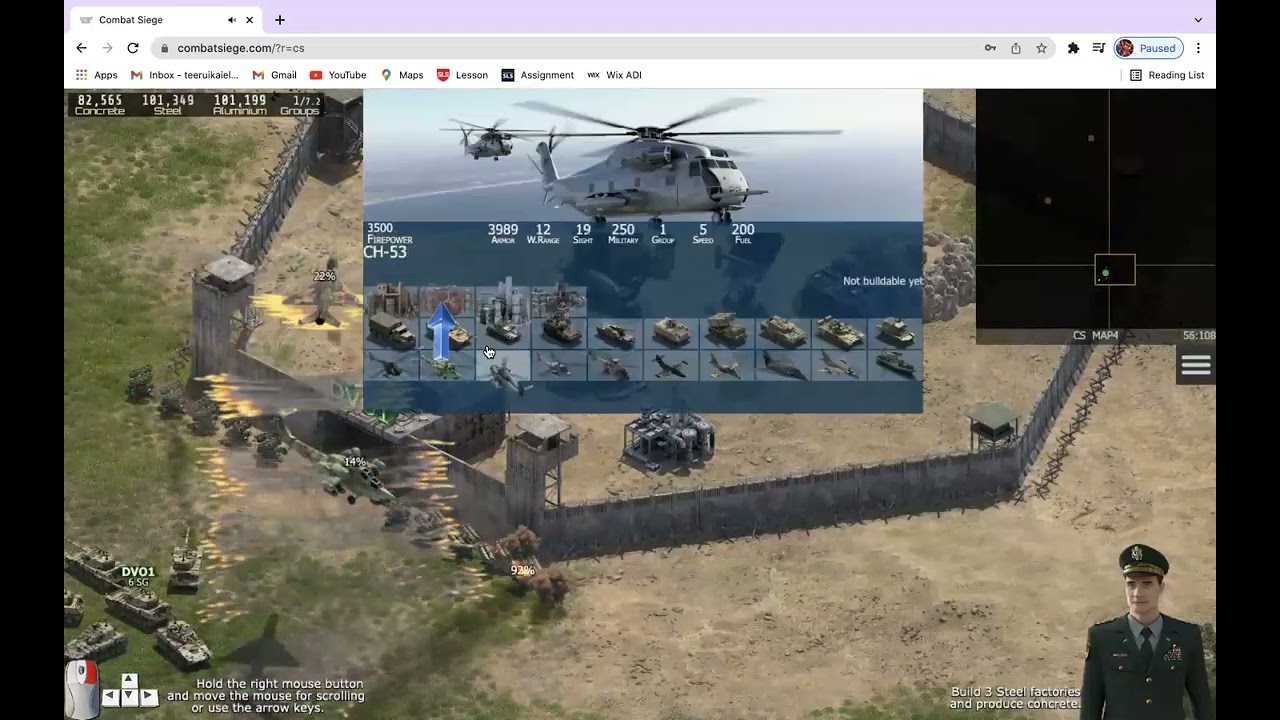Open a new browser tab

280,20
